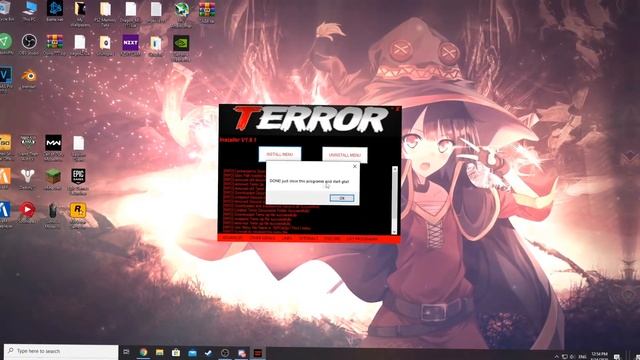Expand the system tray hidden icons chevron

point(556,357)
